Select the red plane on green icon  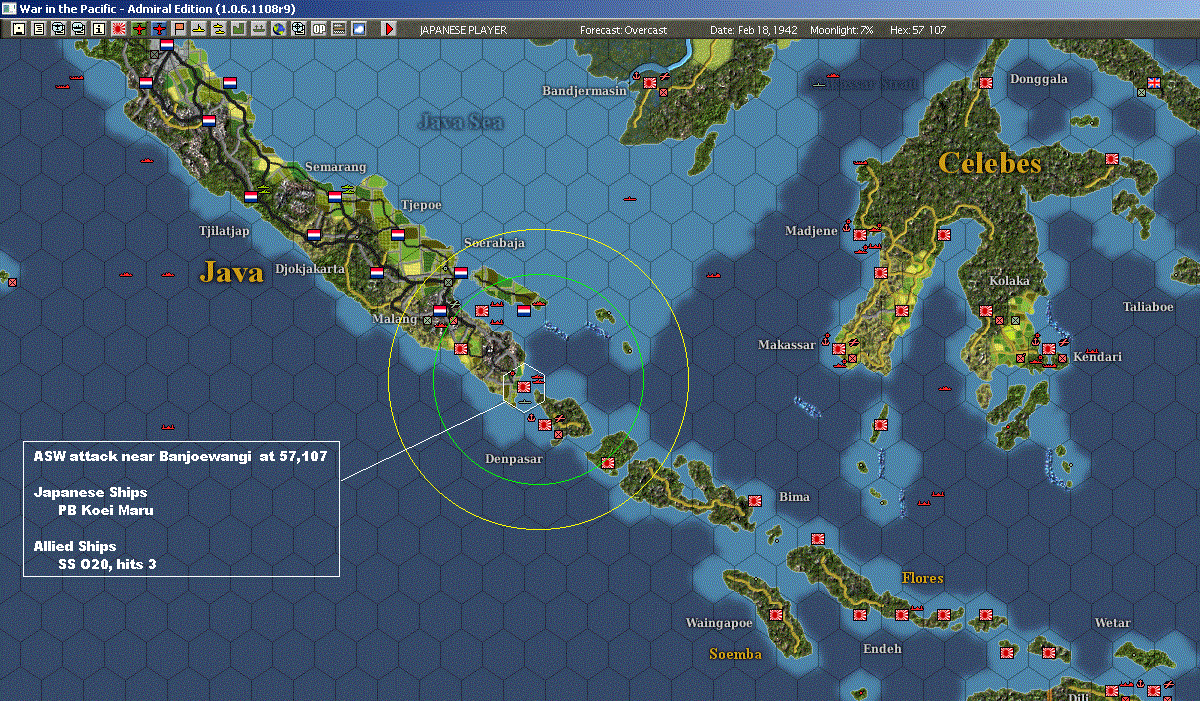139,29
